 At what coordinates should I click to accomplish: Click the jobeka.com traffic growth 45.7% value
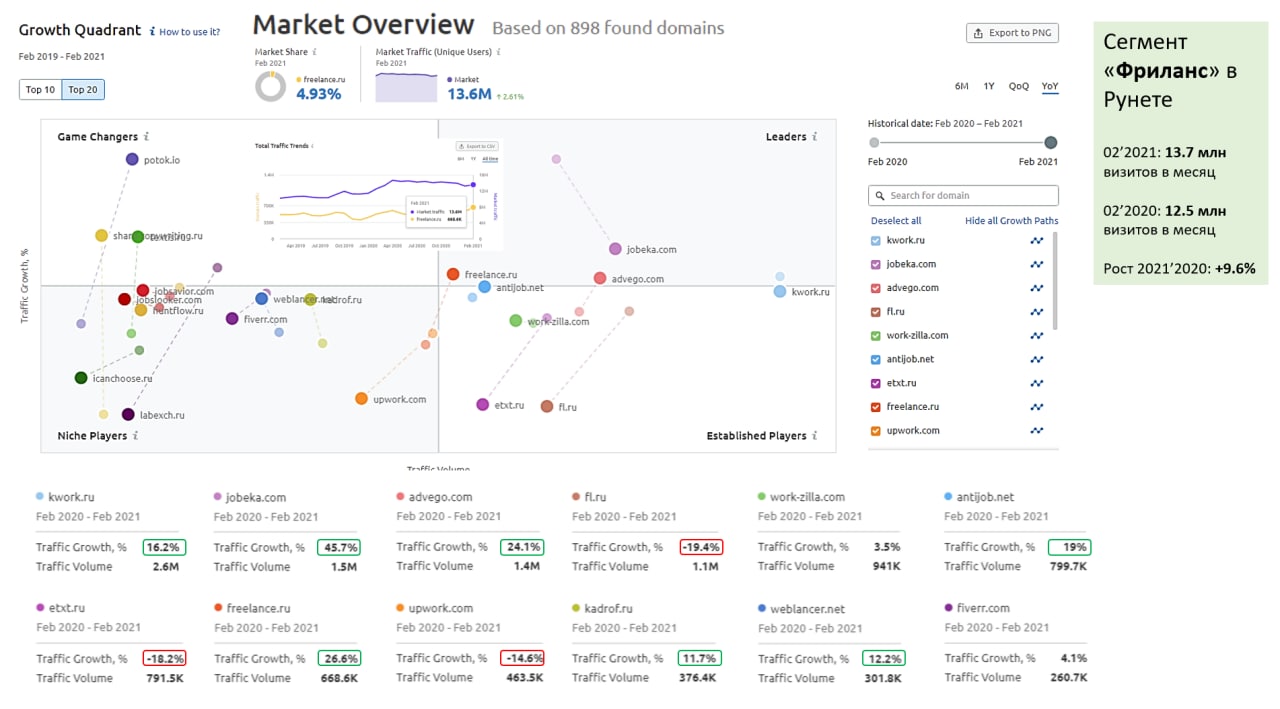(x=339, y=547)
